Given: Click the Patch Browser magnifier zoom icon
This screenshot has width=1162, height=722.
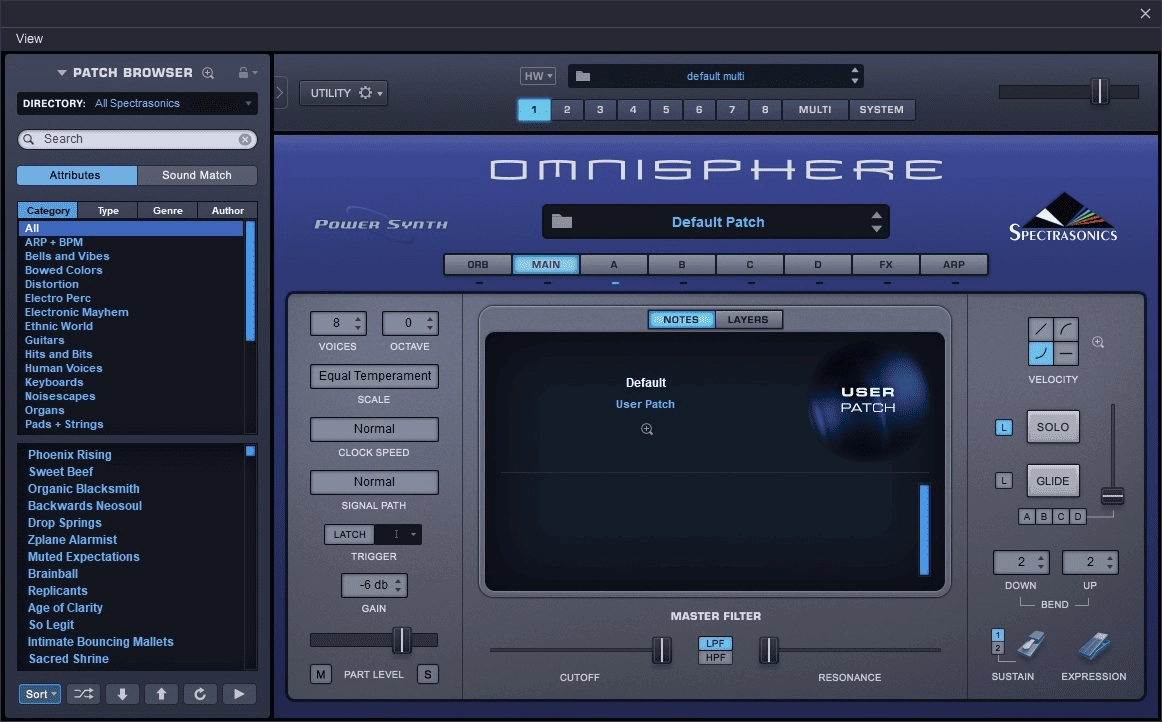Looking at the screenshot, I should [x=208, y=73].
